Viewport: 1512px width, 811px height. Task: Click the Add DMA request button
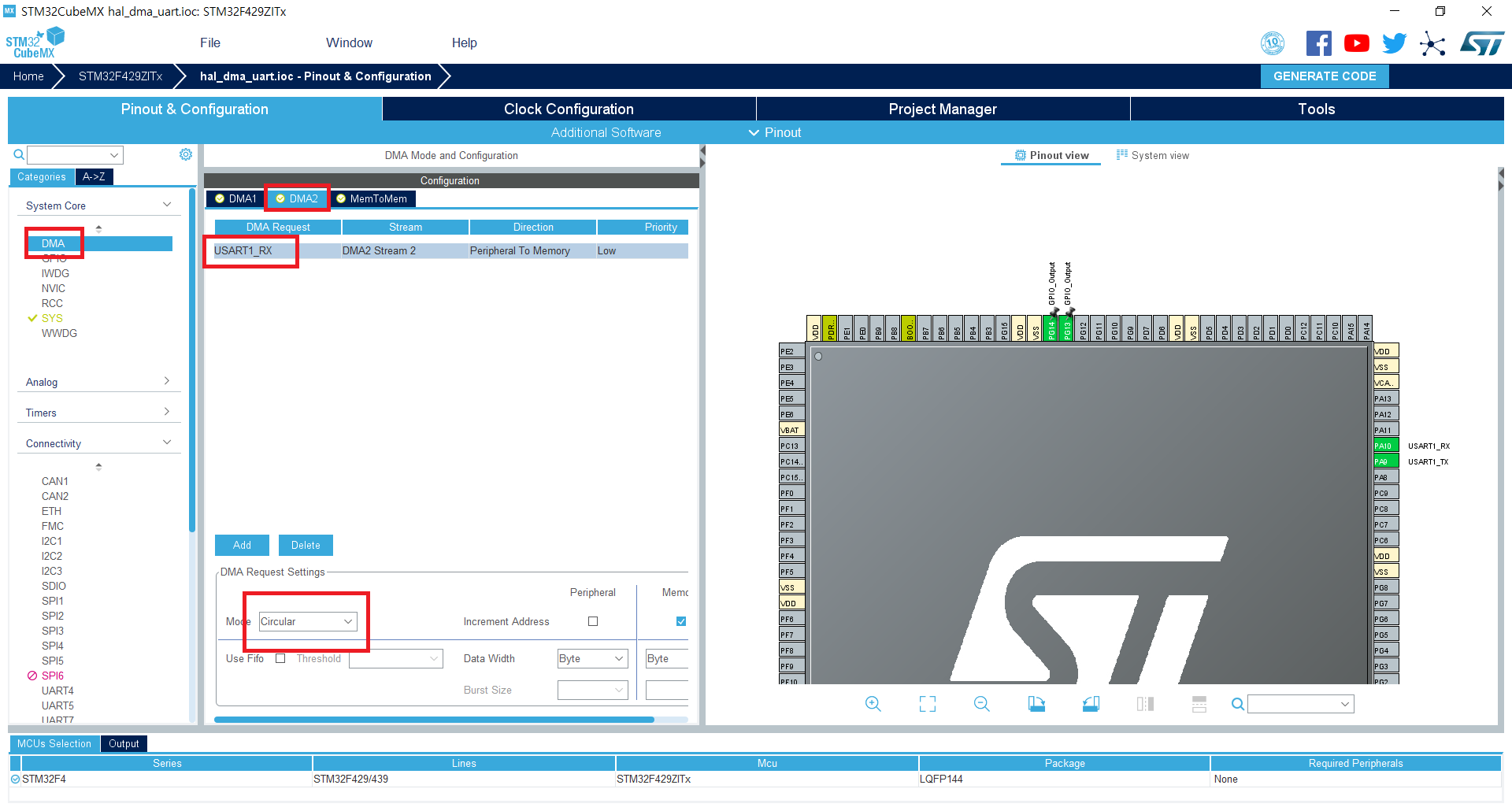point(242,545)
